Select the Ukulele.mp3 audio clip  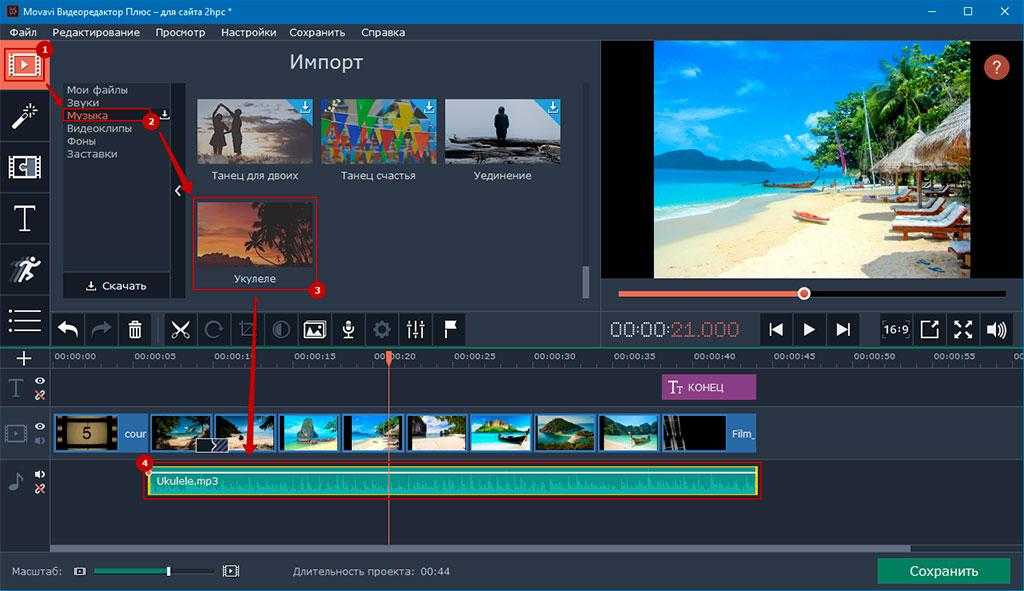453,481
